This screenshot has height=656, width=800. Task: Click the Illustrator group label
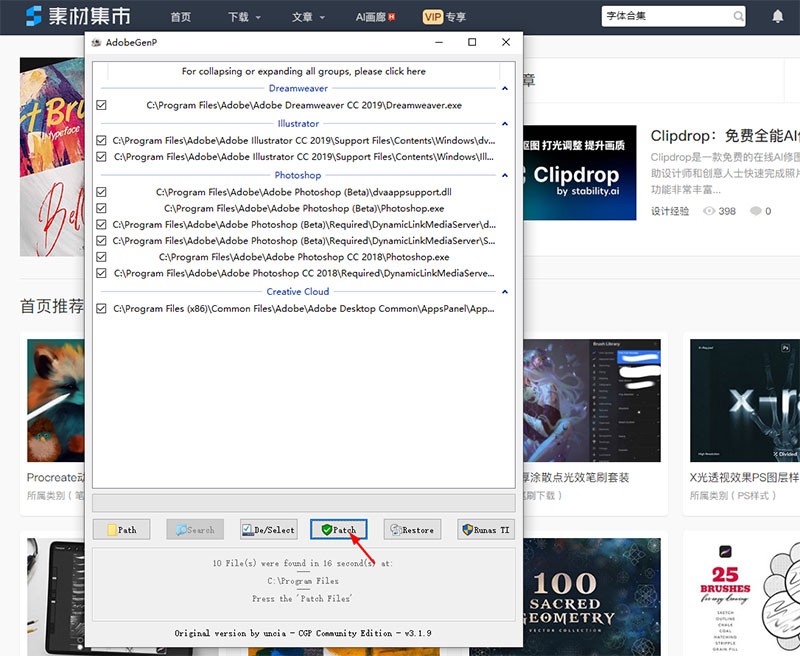pos(298,123)
